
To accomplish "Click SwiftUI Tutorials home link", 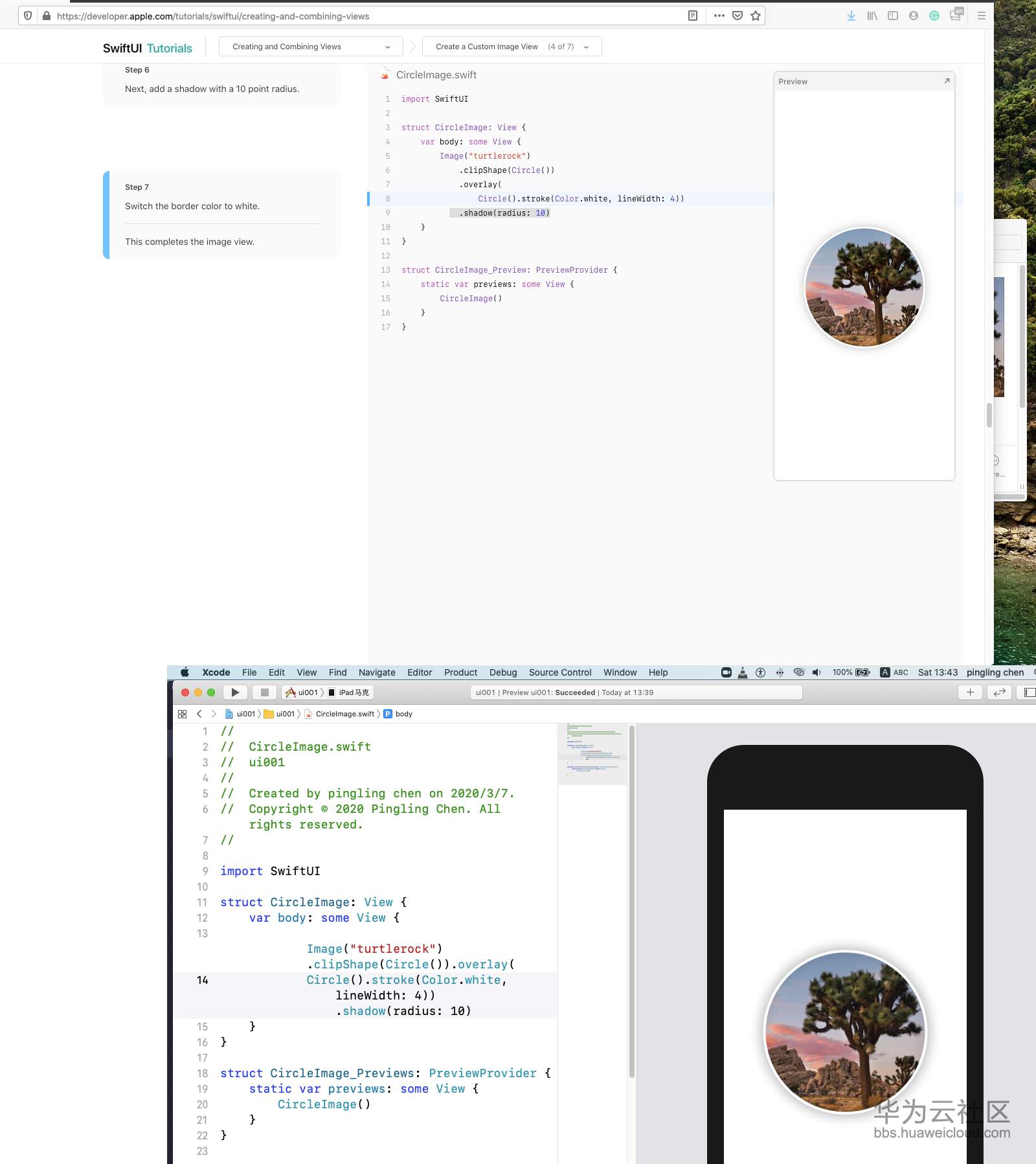I will pos(148,48).
